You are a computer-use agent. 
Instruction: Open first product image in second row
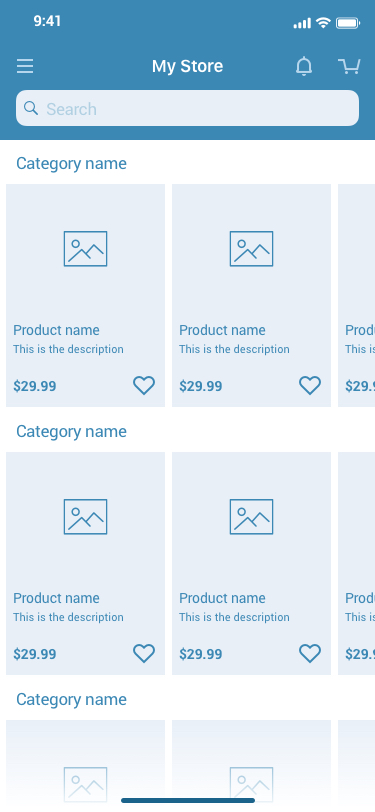pyautogui.click(x=85, y=517)
